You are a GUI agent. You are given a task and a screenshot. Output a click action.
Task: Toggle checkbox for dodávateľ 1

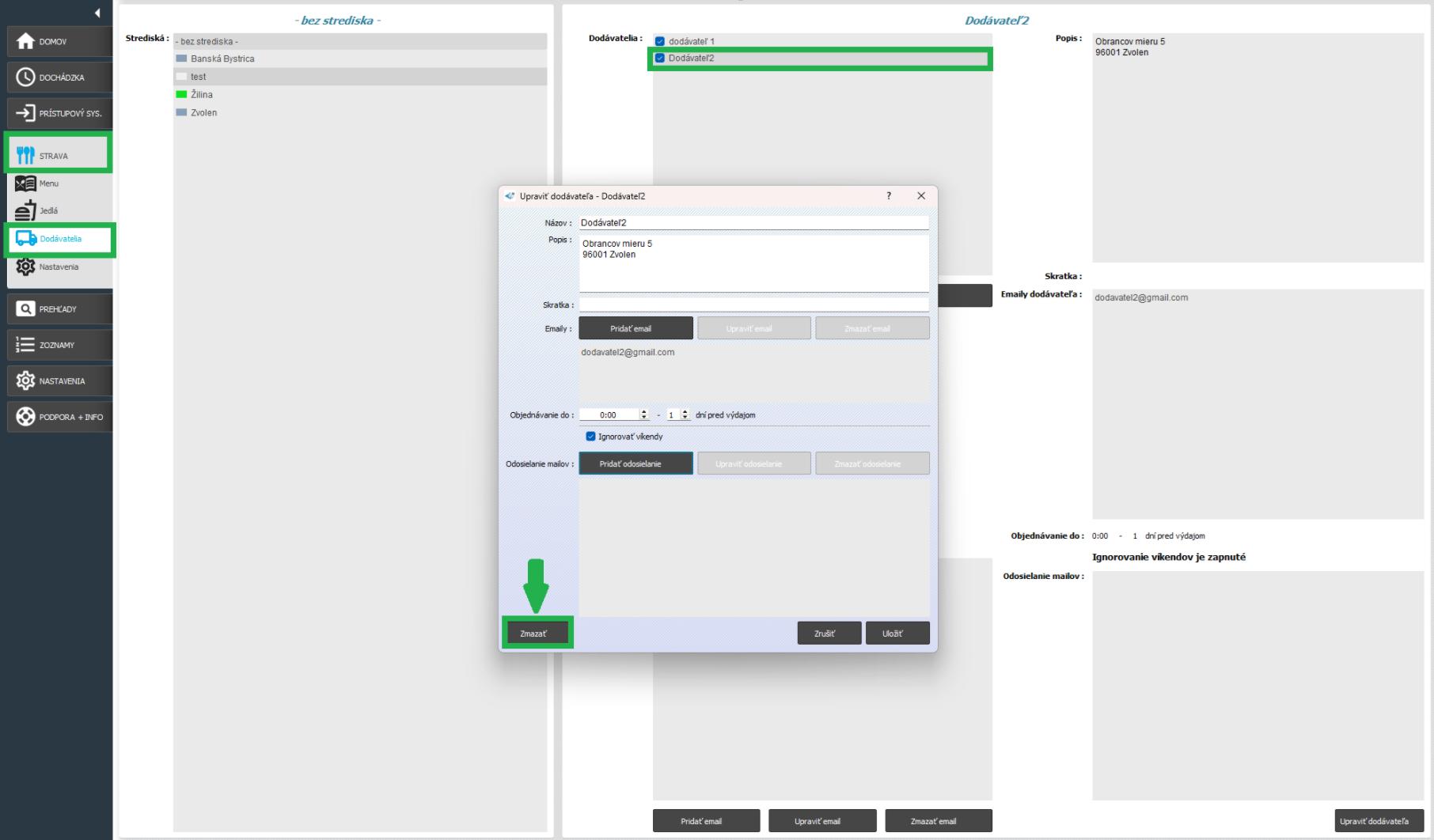pos(660,42)
